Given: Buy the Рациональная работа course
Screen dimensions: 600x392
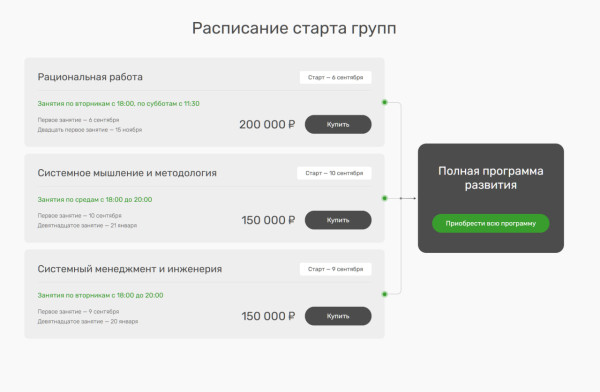Looking at the screenshot, I should (338, 124).
